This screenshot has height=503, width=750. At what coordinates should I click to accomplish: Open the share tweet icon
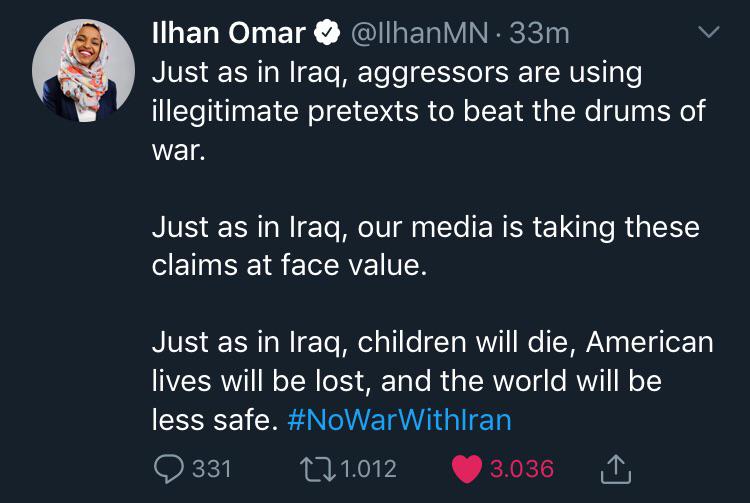(616, 468)
